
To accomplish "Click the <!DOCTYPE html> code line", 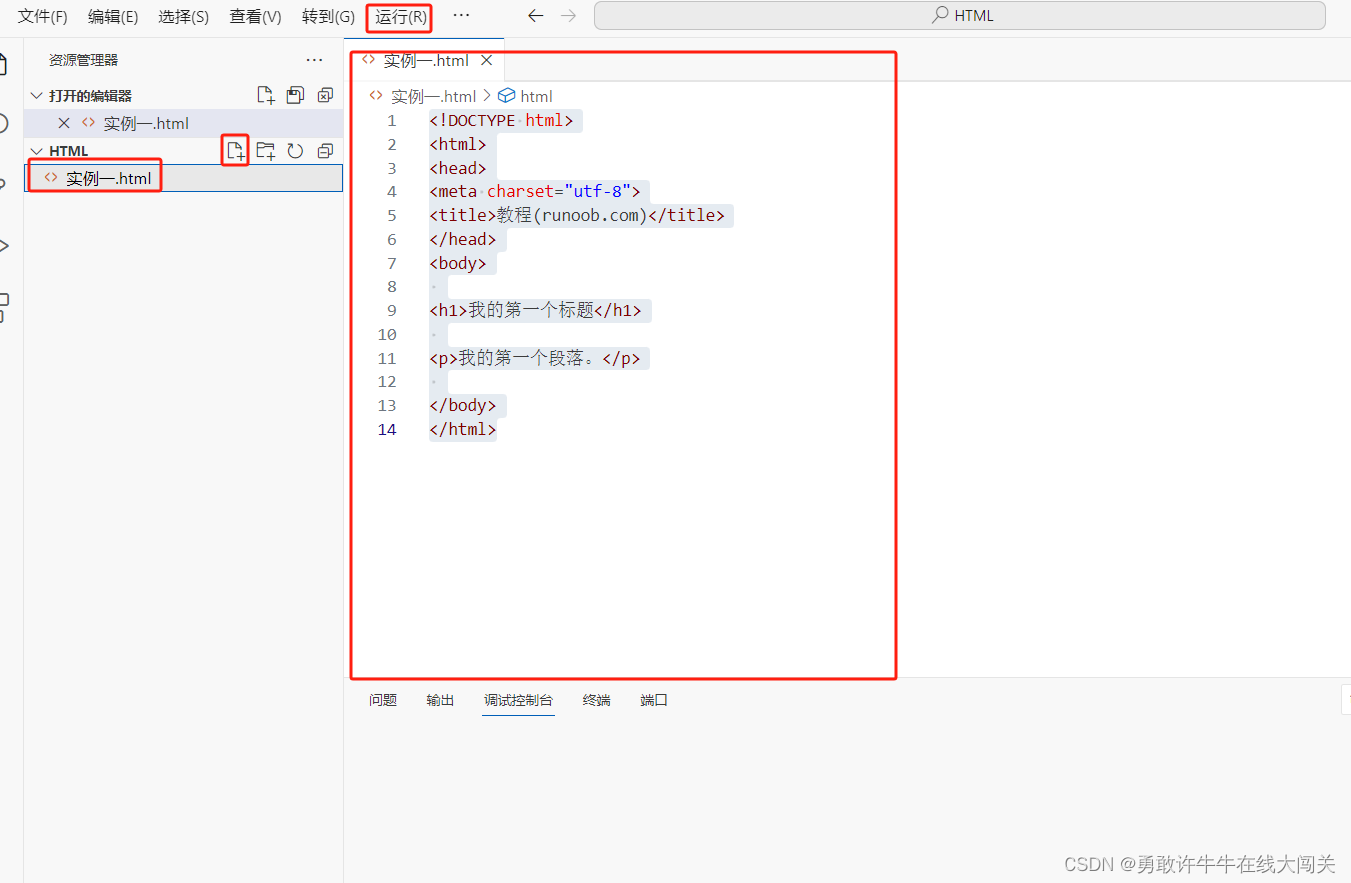I will pos(502,121).
